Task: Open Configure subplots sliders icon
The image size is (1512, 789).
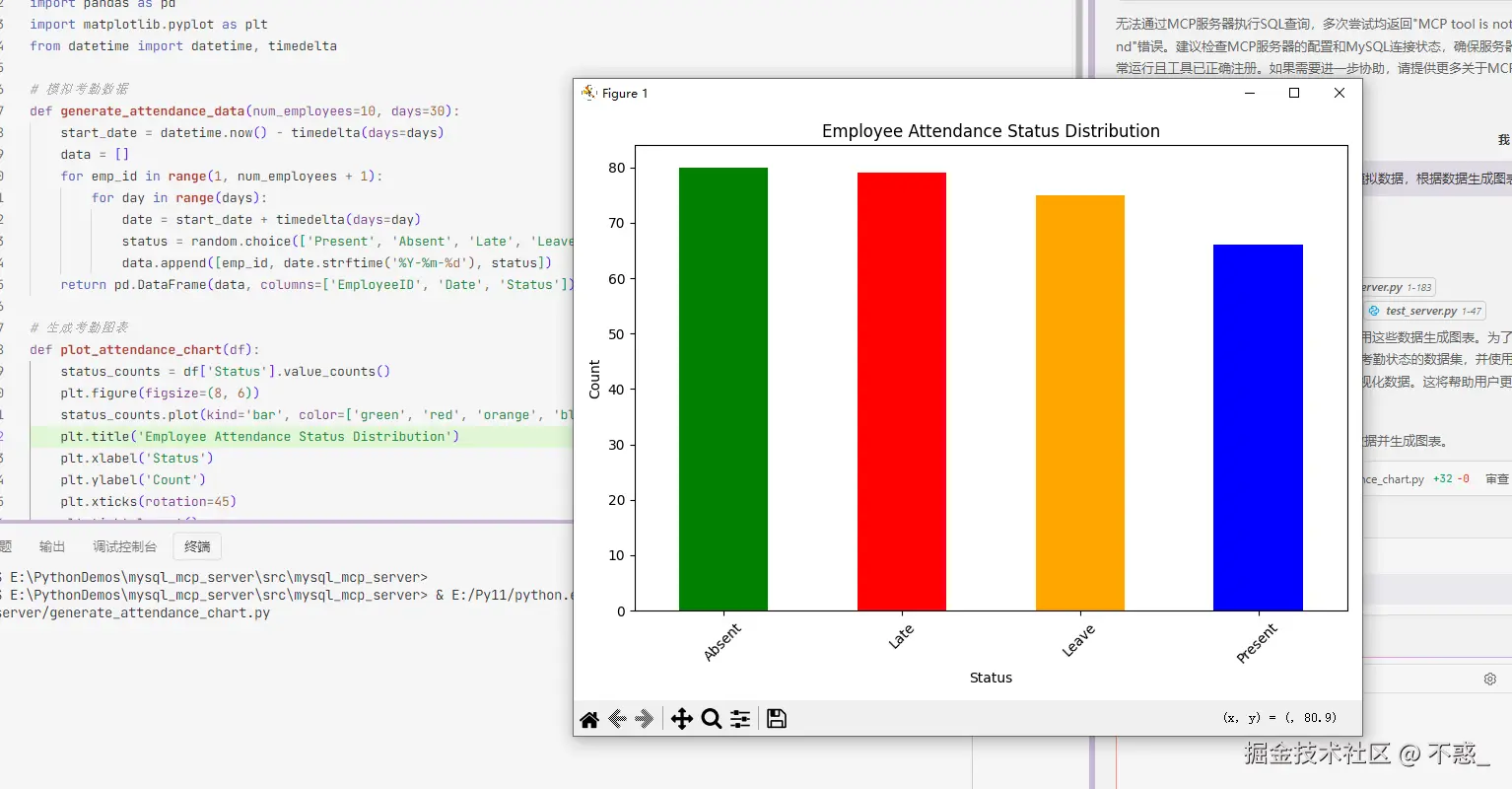Action: click(x=740, y=719)
